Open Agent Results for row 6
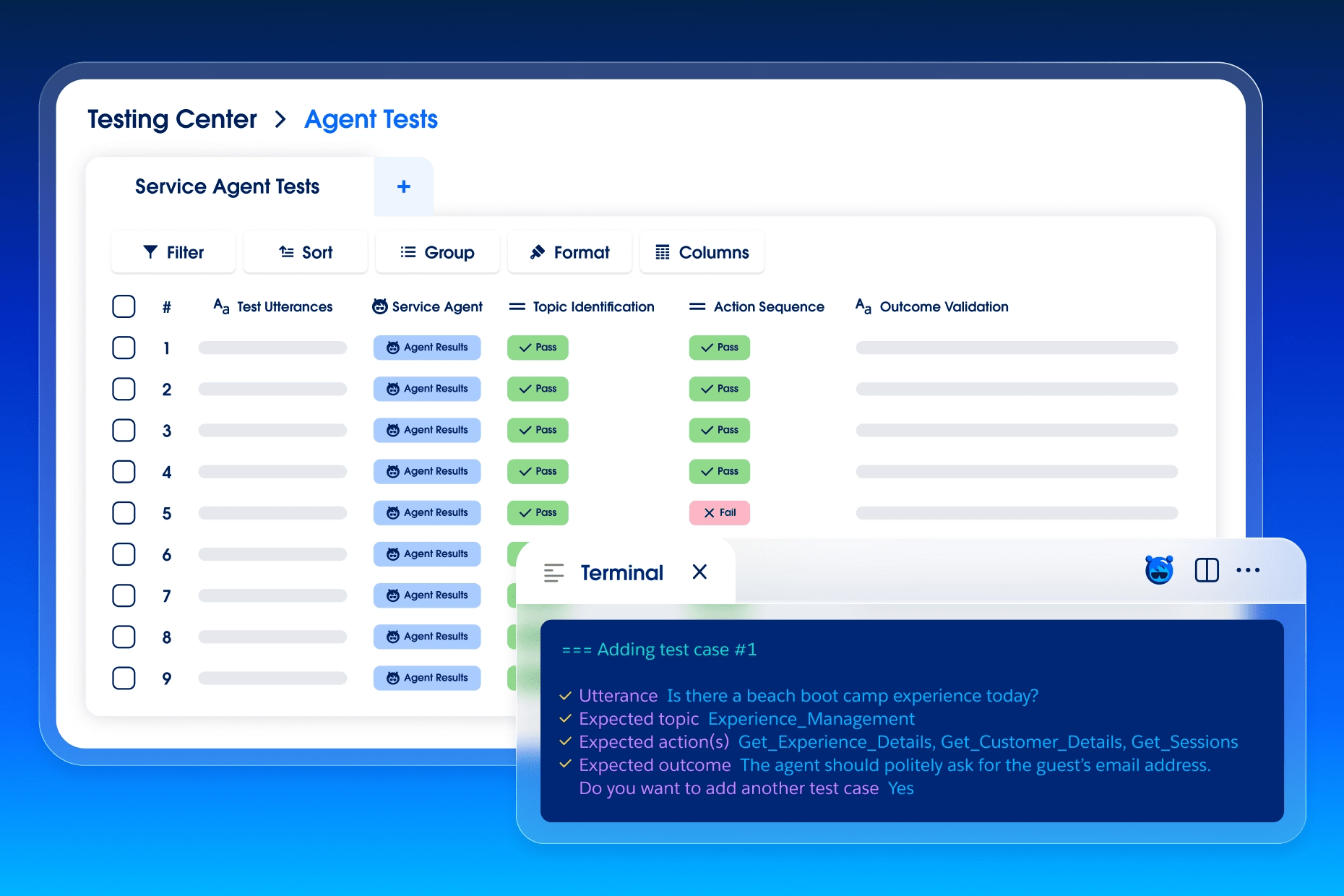Viewport: 1344px width, 896px height. [427, 554]
